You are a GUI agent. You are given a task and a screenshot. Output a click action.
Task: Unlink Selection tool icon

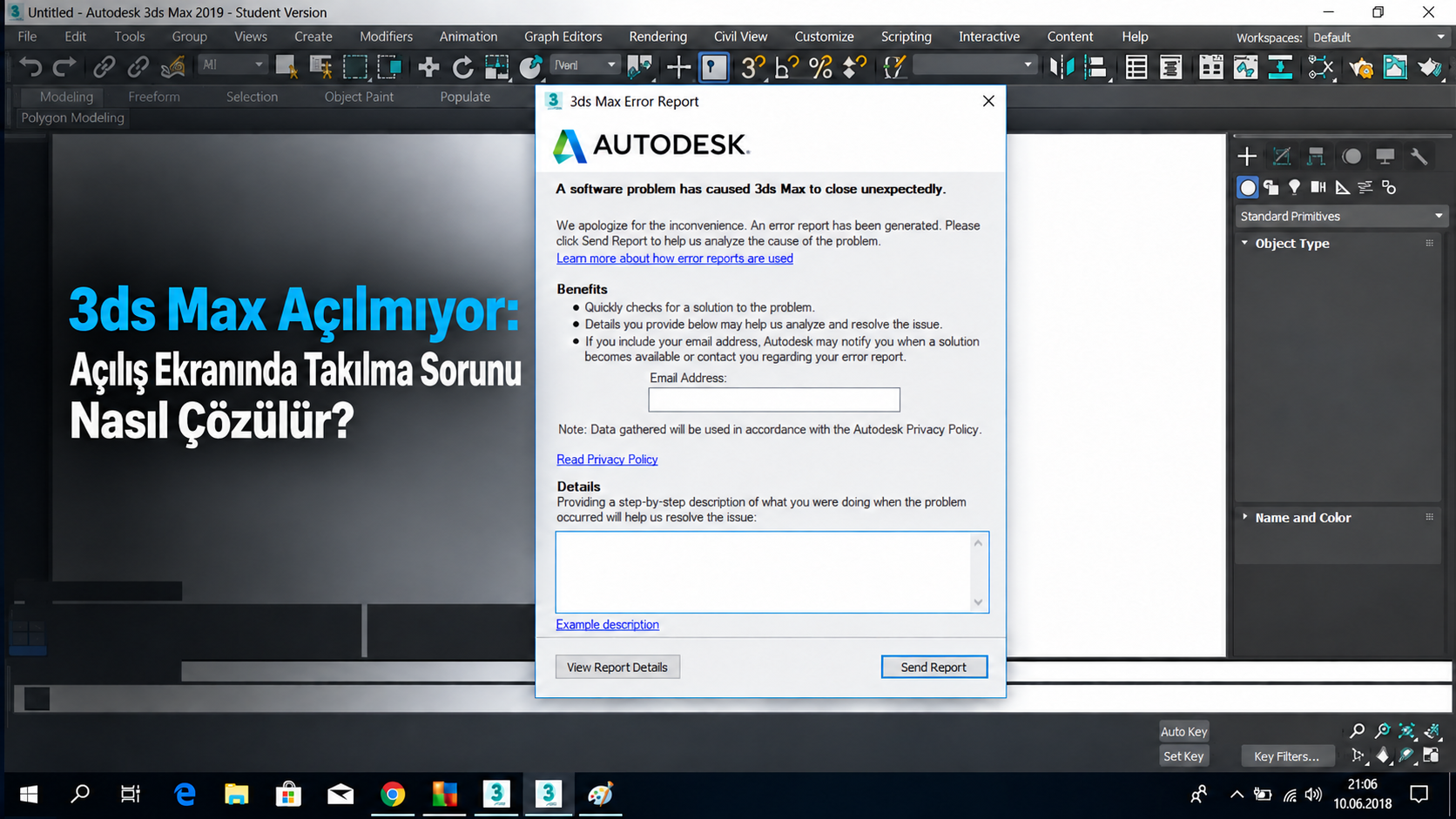pos(138,67)
